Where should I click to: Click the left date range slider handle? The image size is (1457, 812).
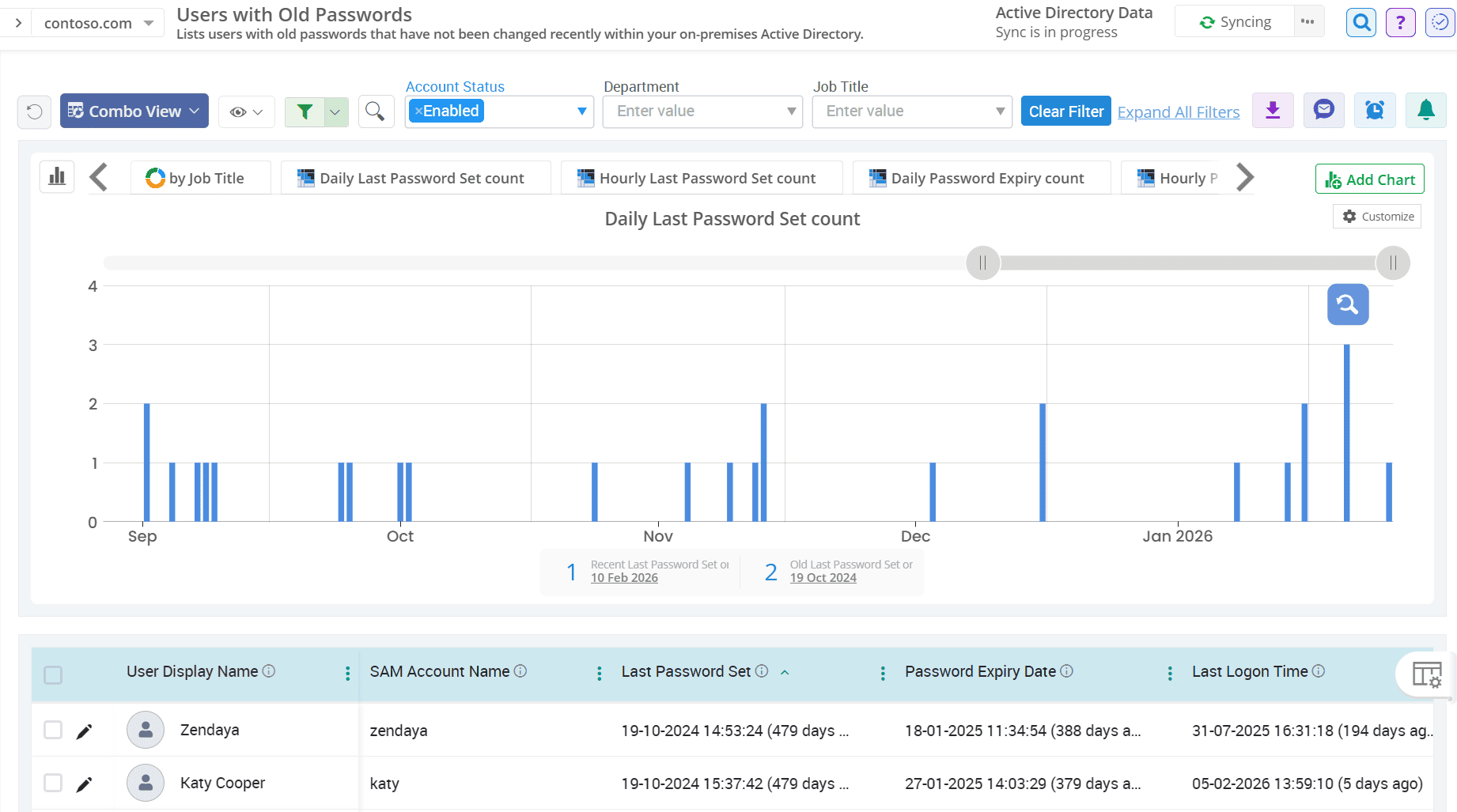pos(982,263)
